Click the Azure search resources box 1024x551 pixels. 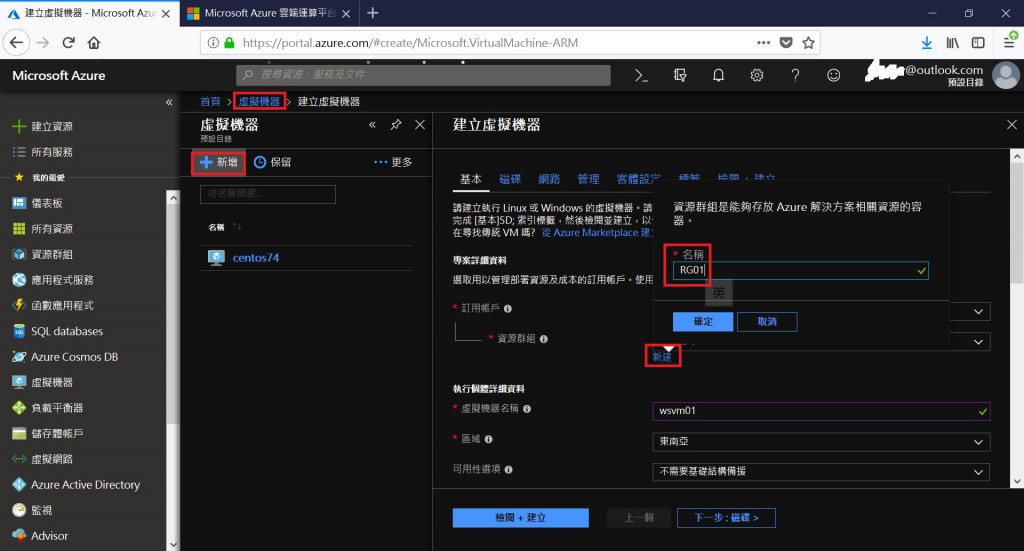(x=423, y=75)
